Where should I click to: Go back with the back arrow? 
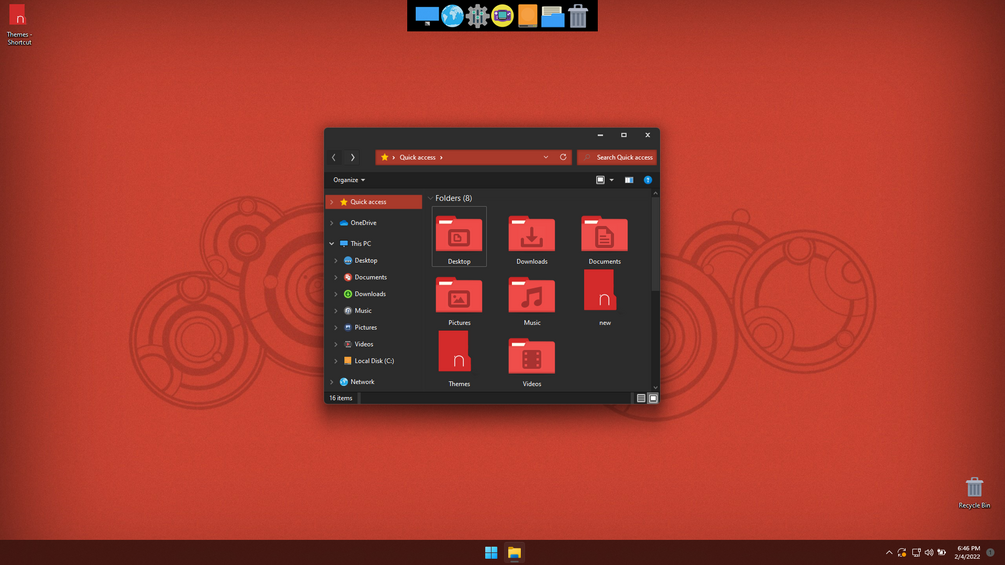pyautogui.click(x=333, y=157)
